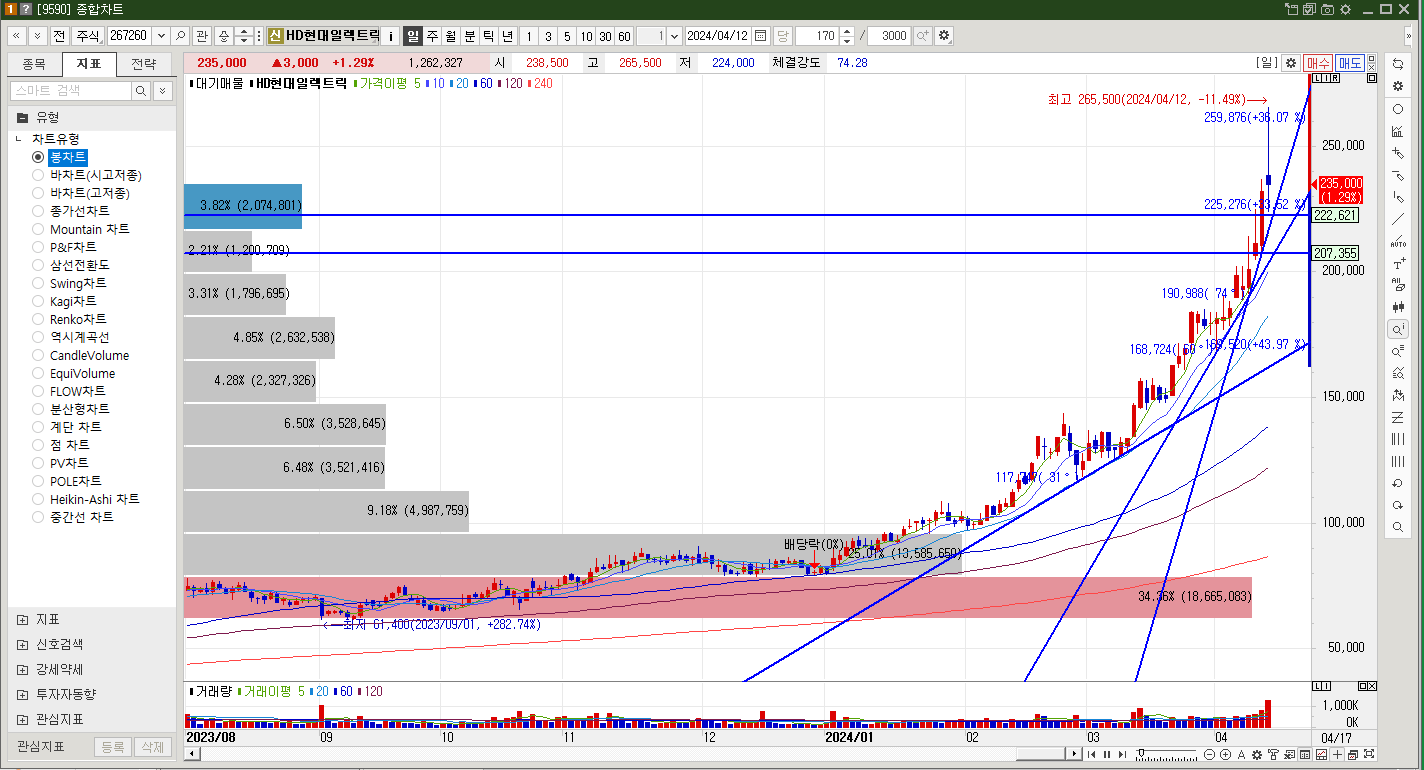Select the Heikin-Ashi 차트 radio option
Viewport: 1424px width, 770px height.
[x=39, y=499]
